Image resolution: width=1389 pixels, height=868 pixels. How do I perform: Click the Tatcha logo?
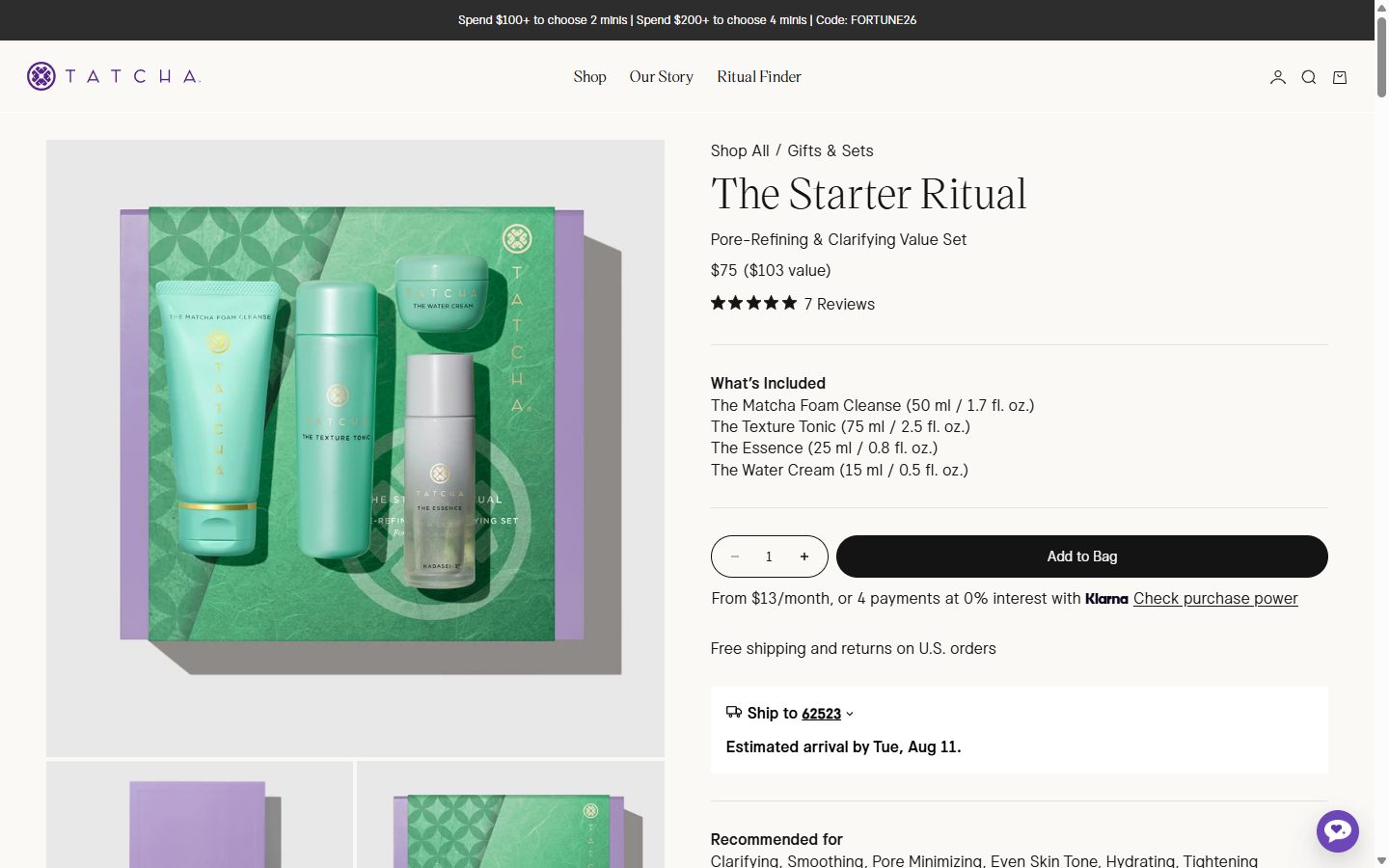pos(114,76)
